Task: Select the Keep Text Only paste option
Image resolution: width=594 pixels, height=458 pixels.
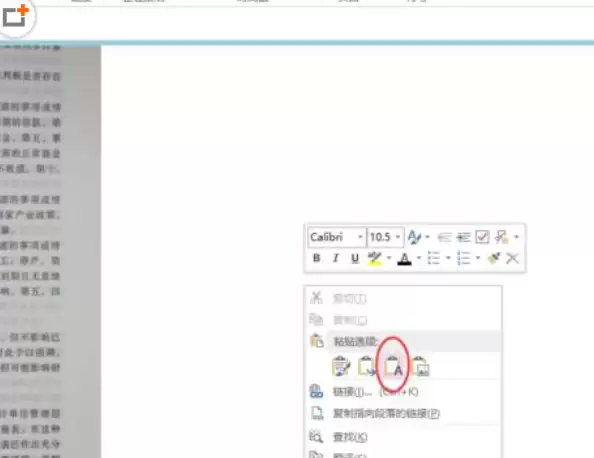Action: tap(393, 366)
